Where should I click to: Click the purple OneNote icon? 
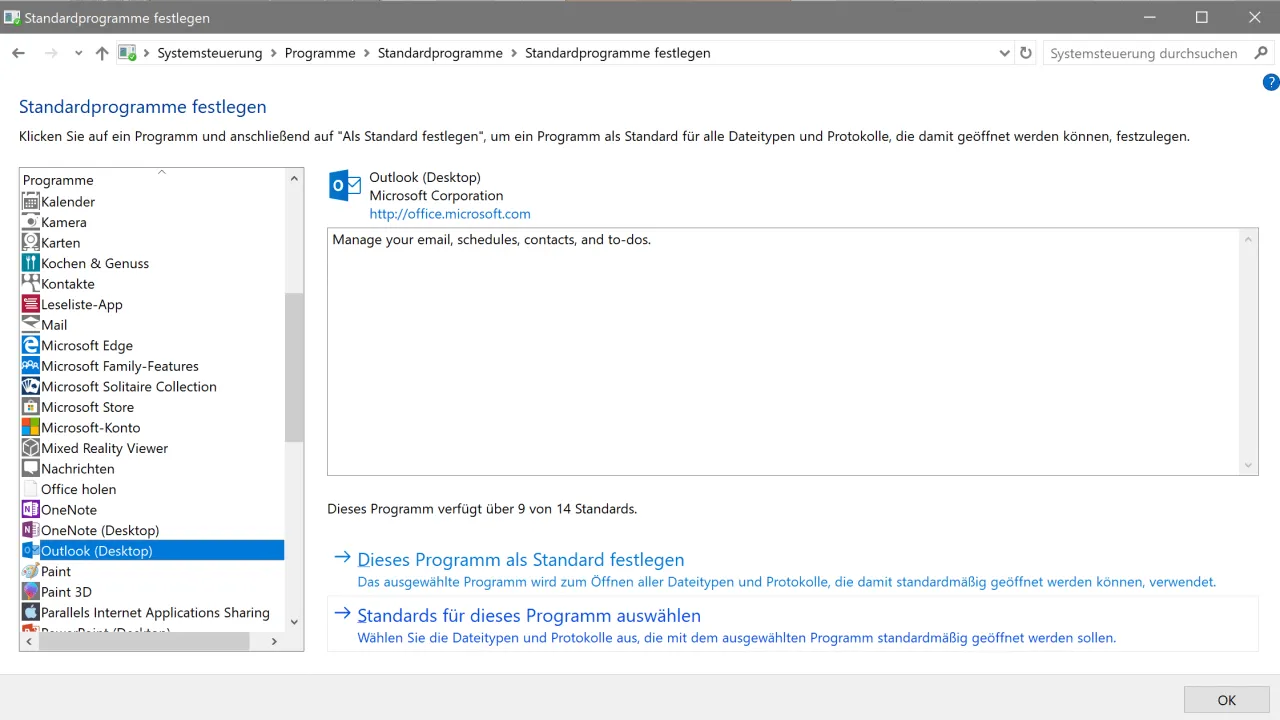pos(30,509)
